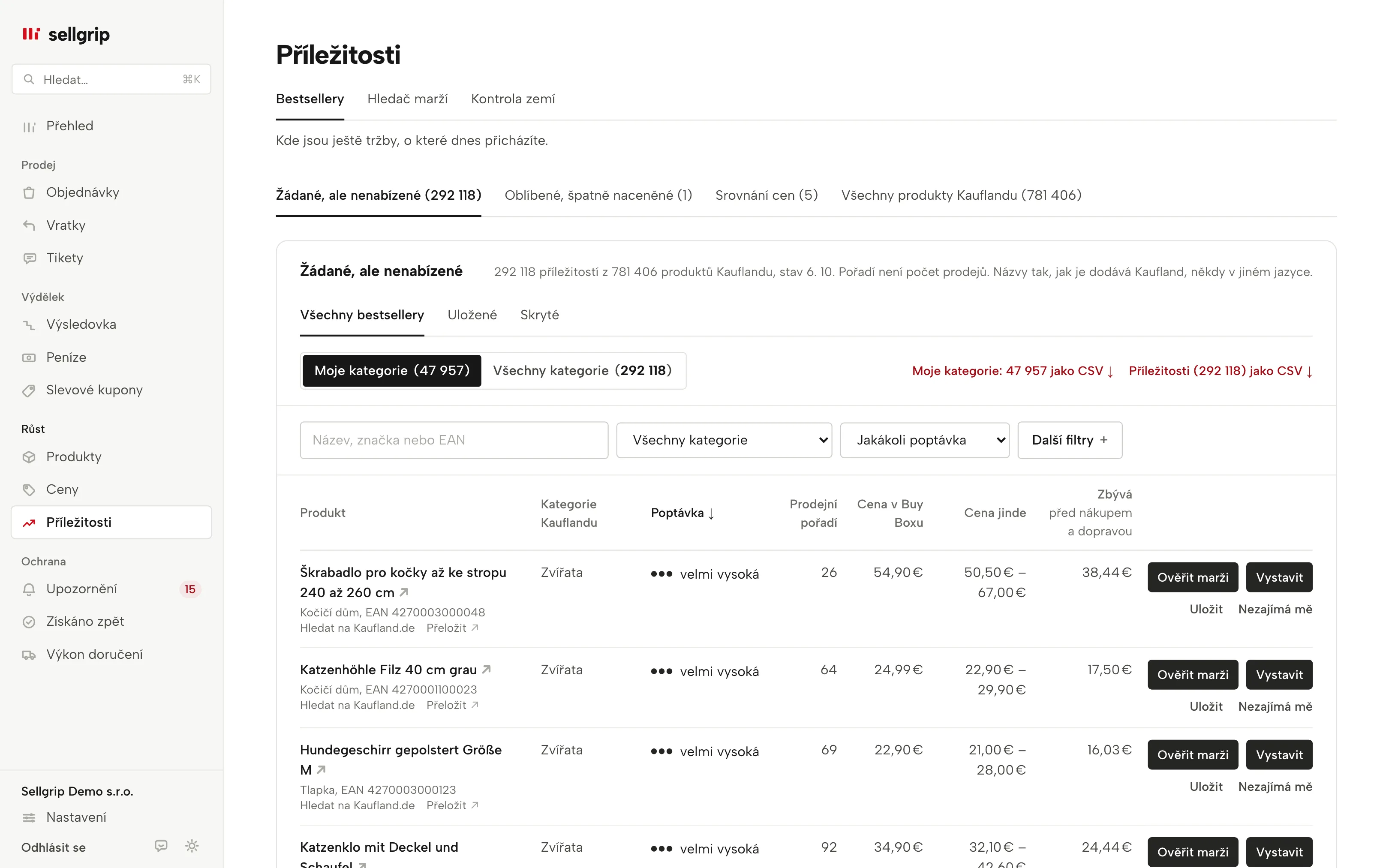Viewport: 1389px width, 868px height.
Task: Focus the Název, značka nebo EAN field
Action: 454,440
